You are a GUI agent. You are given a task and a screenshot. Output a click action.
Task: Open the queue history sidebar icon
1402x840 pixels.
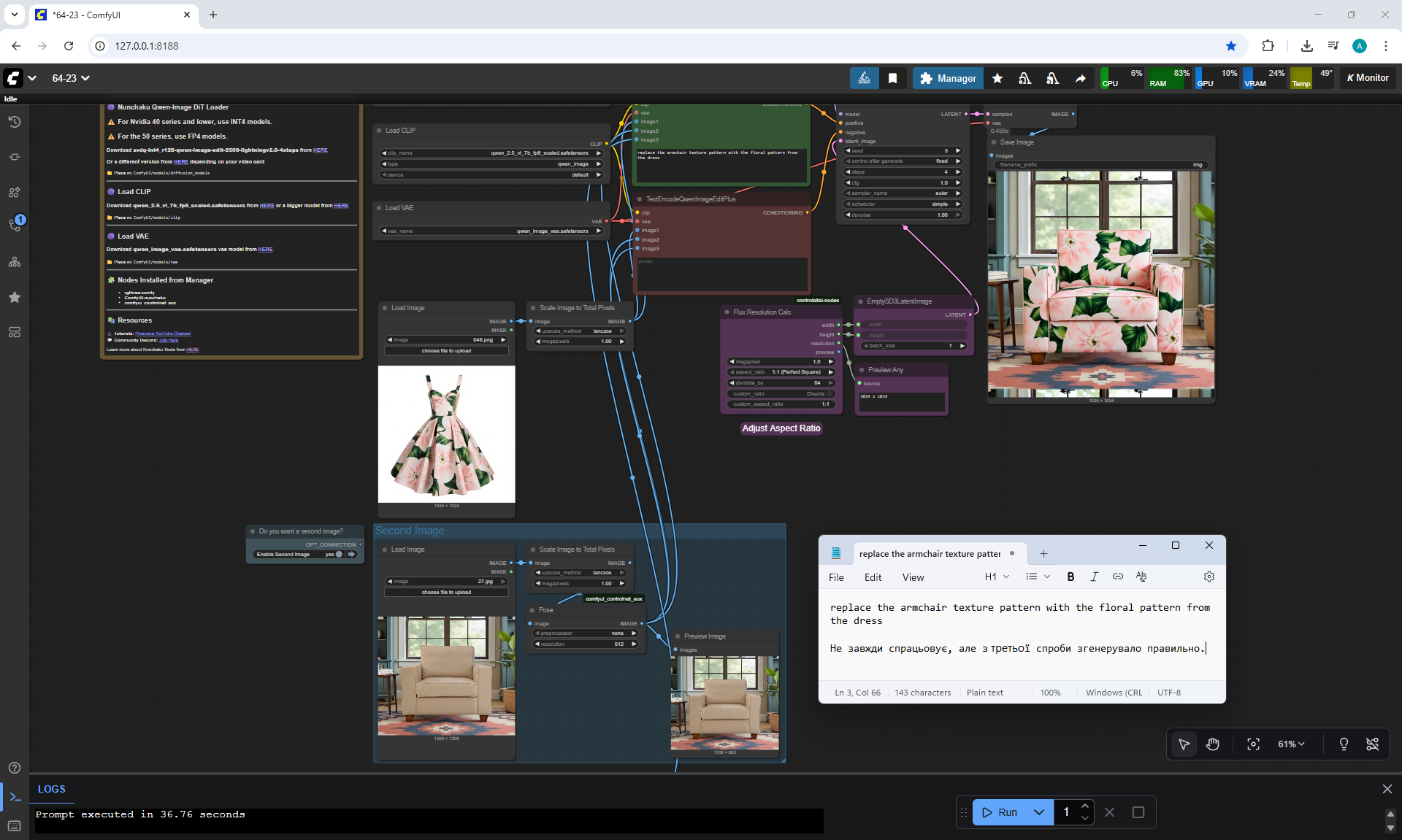[15, 122]
